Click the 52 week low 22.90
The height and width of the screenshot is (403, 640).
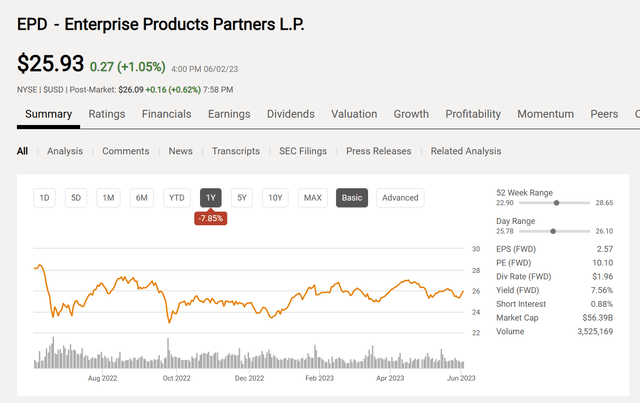pos(505,203)
